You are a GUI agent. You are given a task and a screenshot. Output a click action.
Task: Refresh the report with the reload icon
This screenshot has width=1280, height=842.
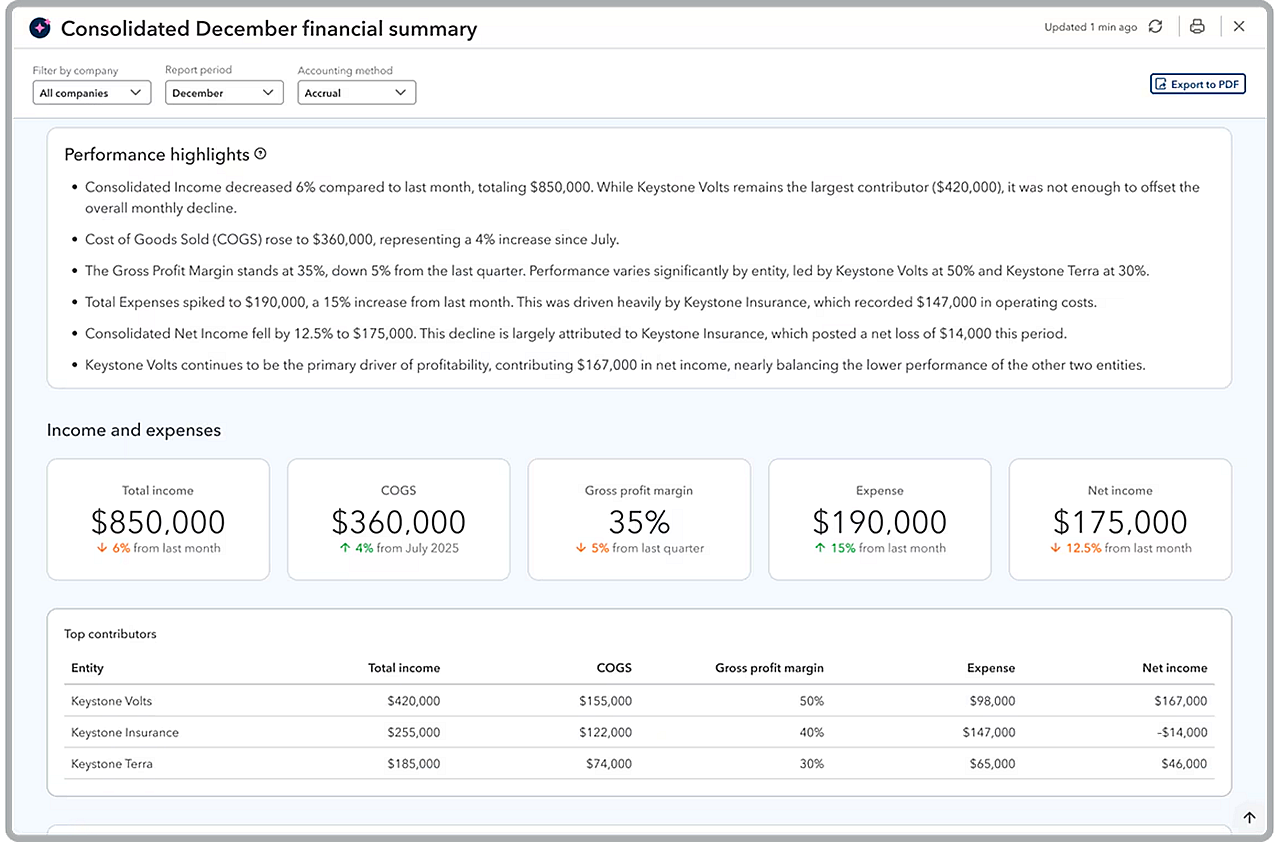point(1156,27)
